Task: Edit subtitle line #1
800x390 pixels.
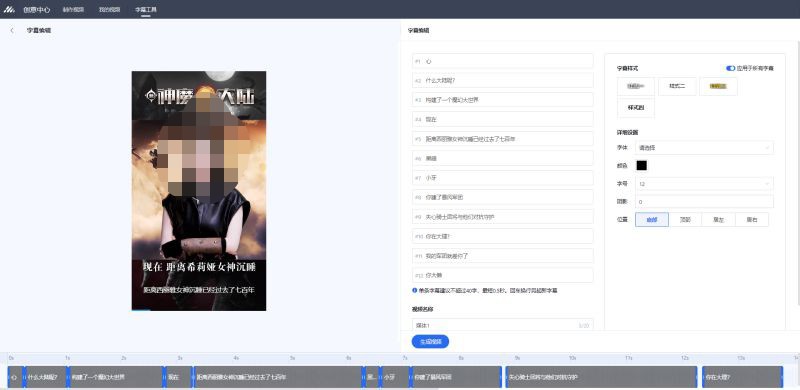Action: (503, 61)
